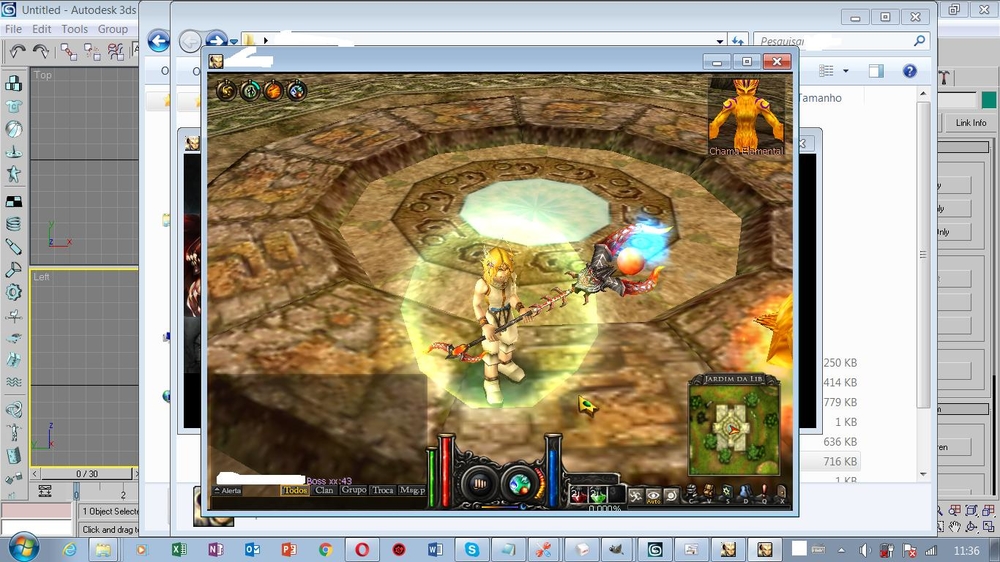The height and width of the screenshot is (562, 1000).
Task: Open the skills icon labeled S
Action: (x=727, y=493)
